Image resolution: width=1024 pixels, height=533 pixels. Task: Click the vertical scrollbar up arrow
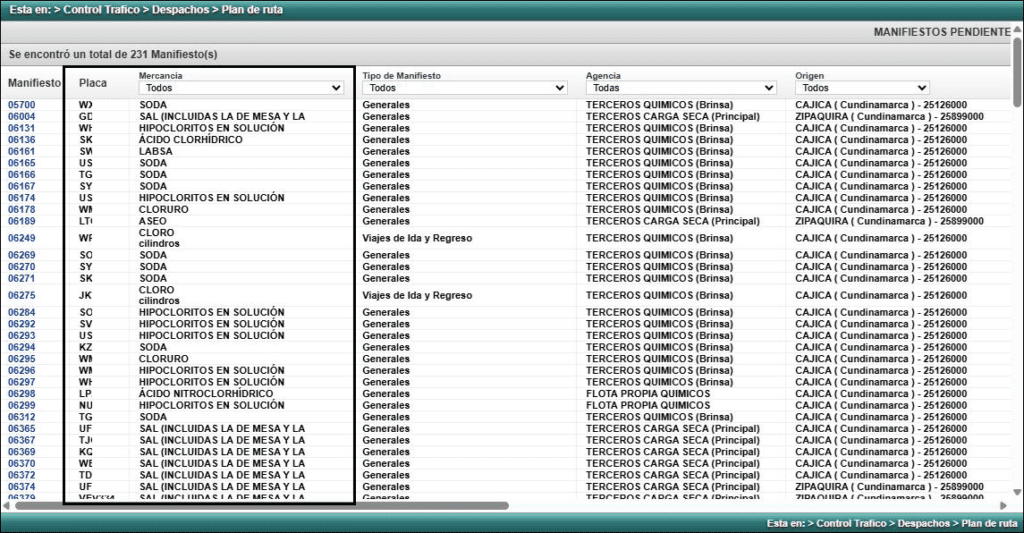click(x=1017, y=28)
